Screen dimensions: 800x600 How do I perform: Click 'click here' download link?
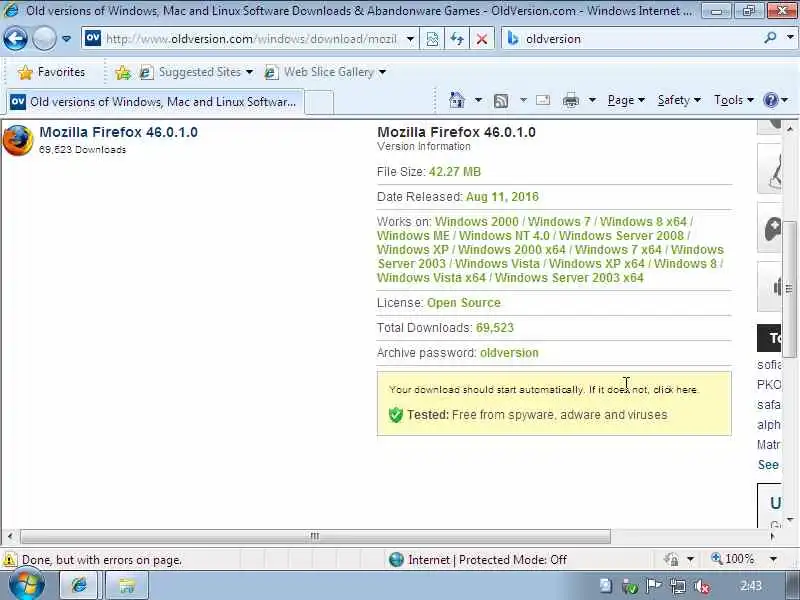[x=675, y=390]
